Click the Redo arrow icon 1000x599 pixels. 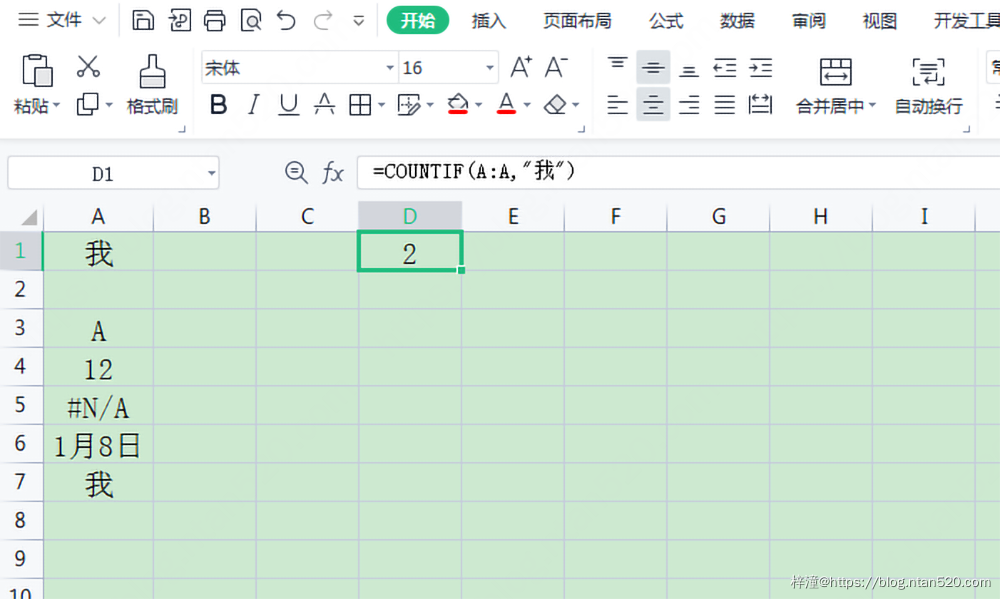[323, 20]
